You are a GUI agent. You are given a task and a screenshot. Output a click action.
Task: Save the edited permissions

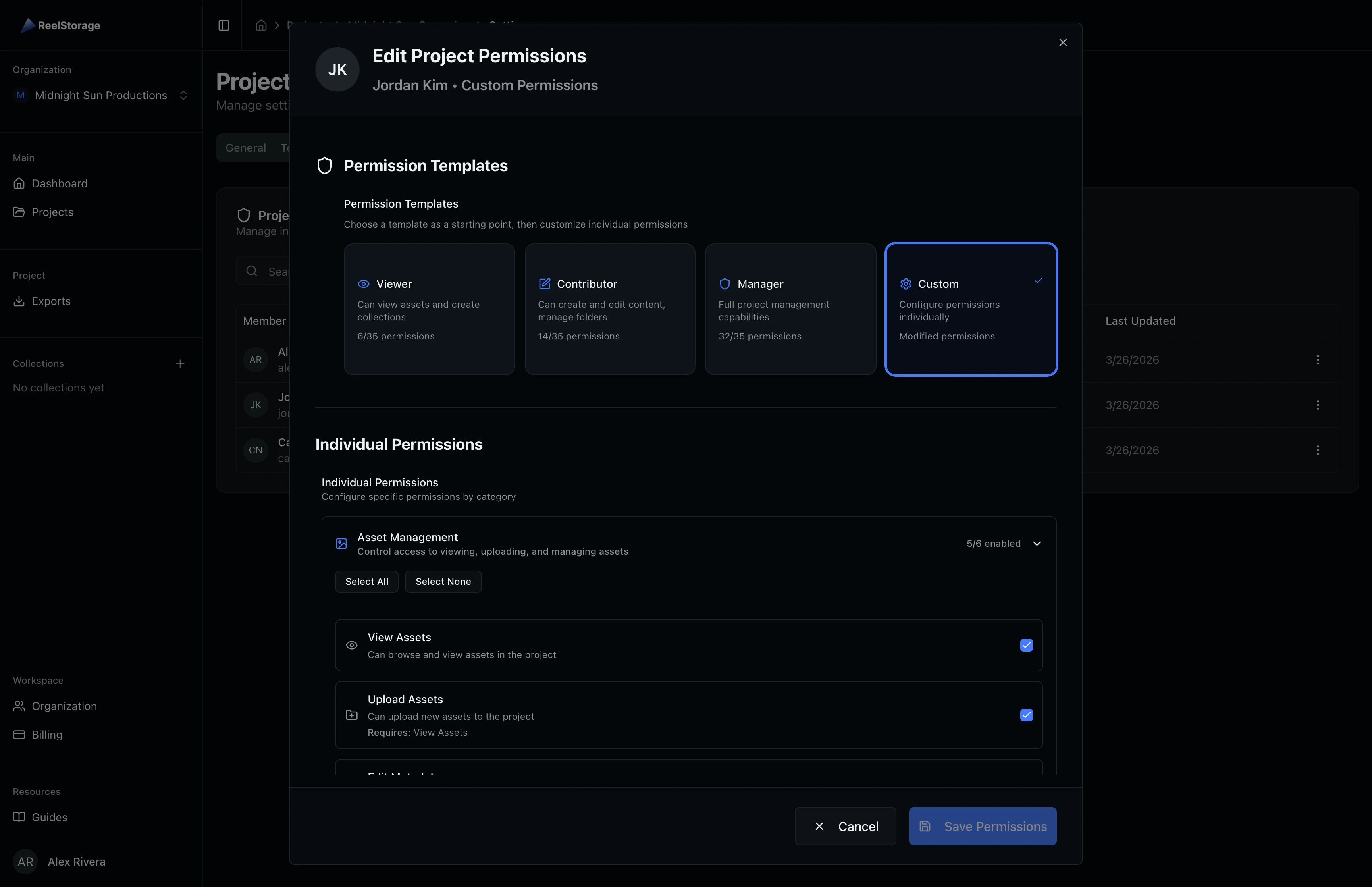[x=982, y=826]
